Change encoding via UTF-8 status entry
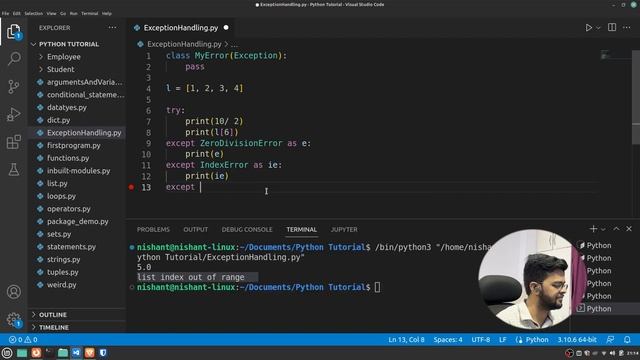 tap(480, 340)
